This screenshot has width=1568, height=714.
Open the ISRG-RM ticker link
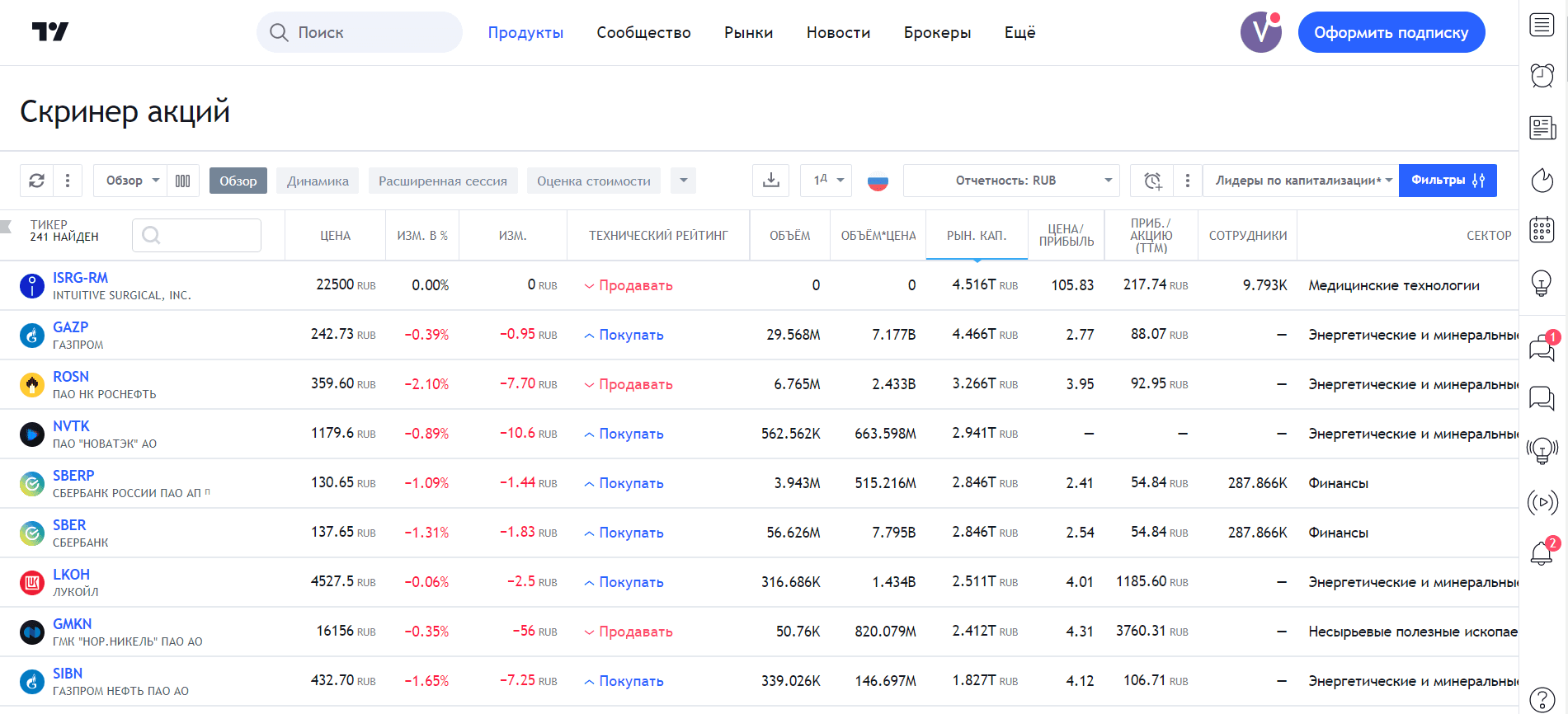click(x=80, y=278)
